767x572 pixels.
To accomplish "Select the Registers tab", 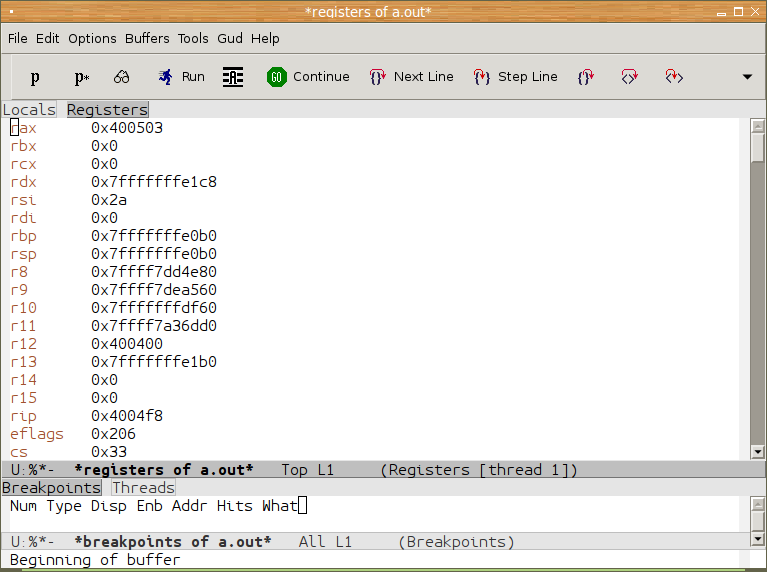I will pos(108,110).
